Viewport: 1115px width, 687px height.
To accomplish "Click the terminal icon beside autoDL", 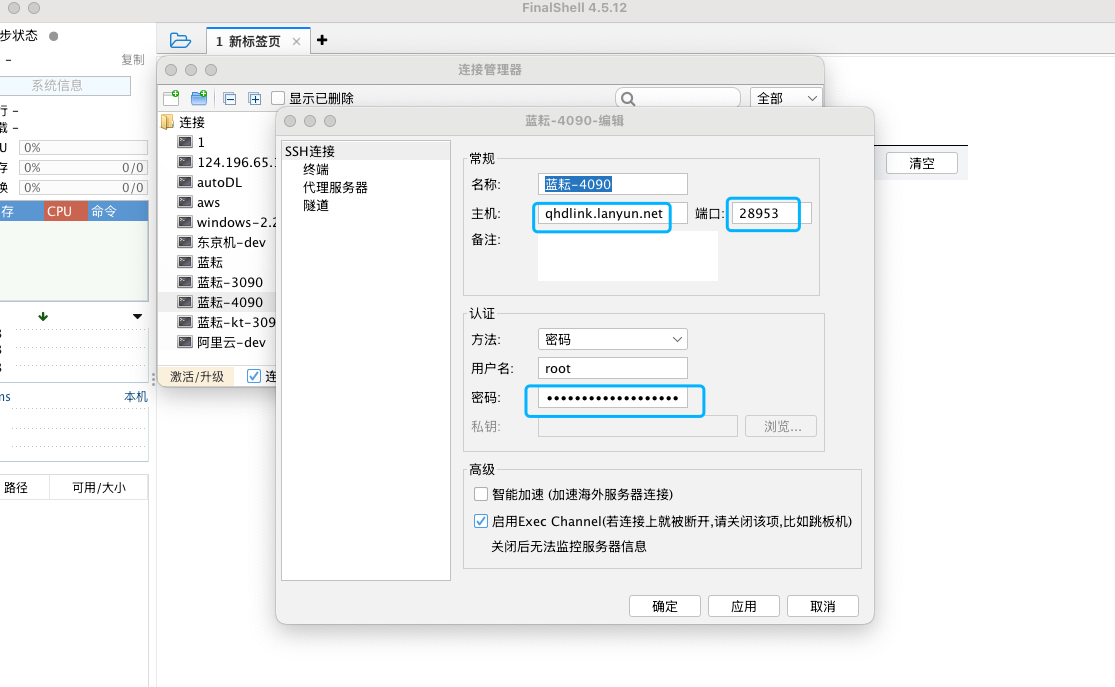I will (185, 181).
